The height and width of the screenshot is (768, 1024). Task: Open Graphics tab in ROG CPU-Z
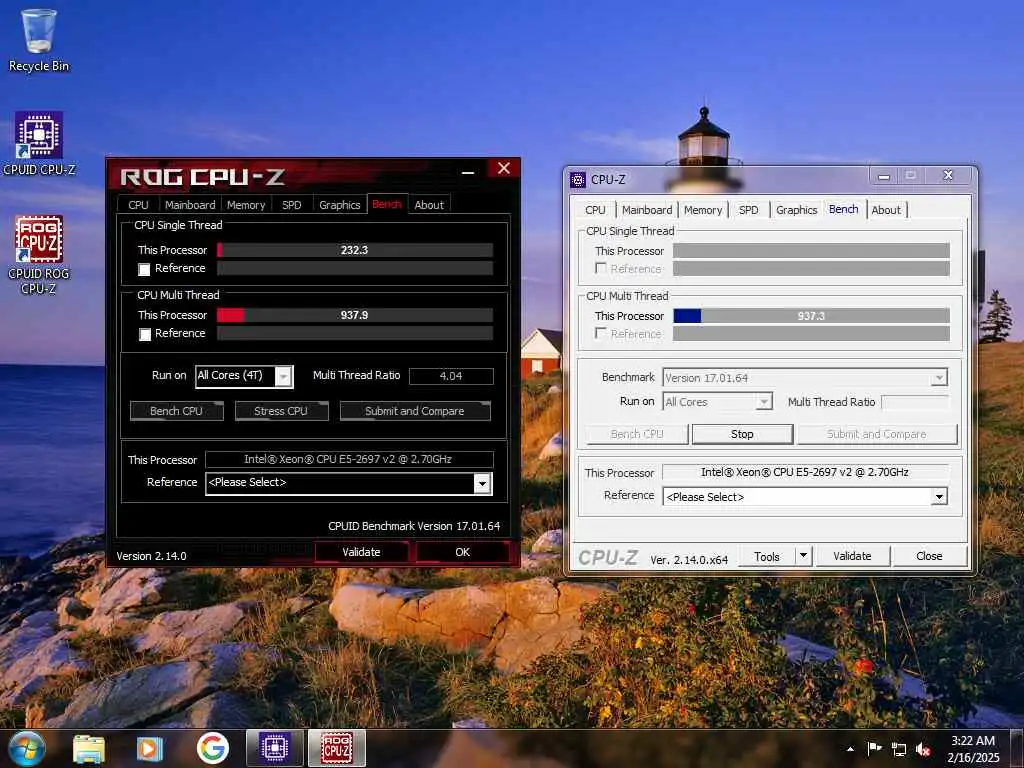click(340, 204)
